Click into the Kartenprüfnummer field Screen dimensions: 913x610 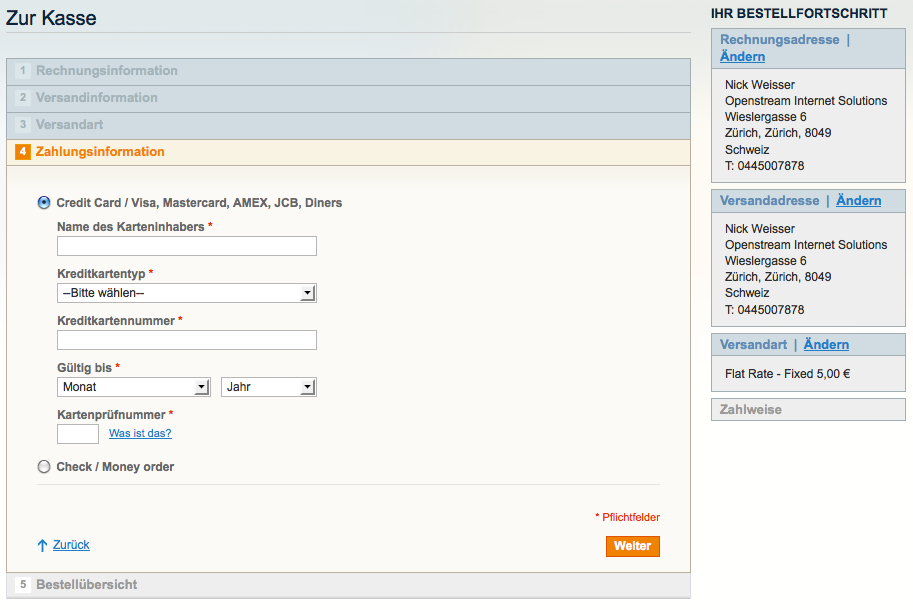[x=78, y=434]
